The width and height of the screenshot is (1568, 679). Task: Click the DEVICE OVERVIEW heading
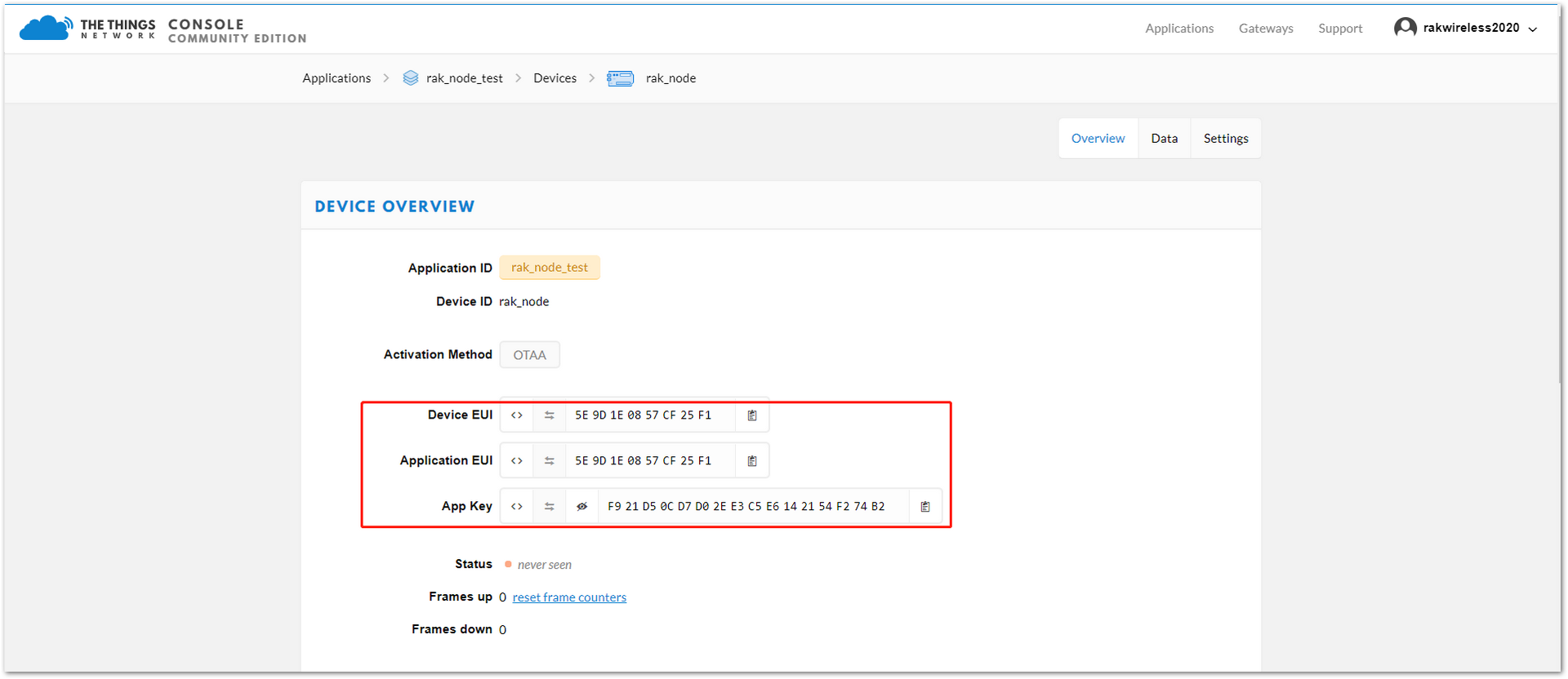394,206
